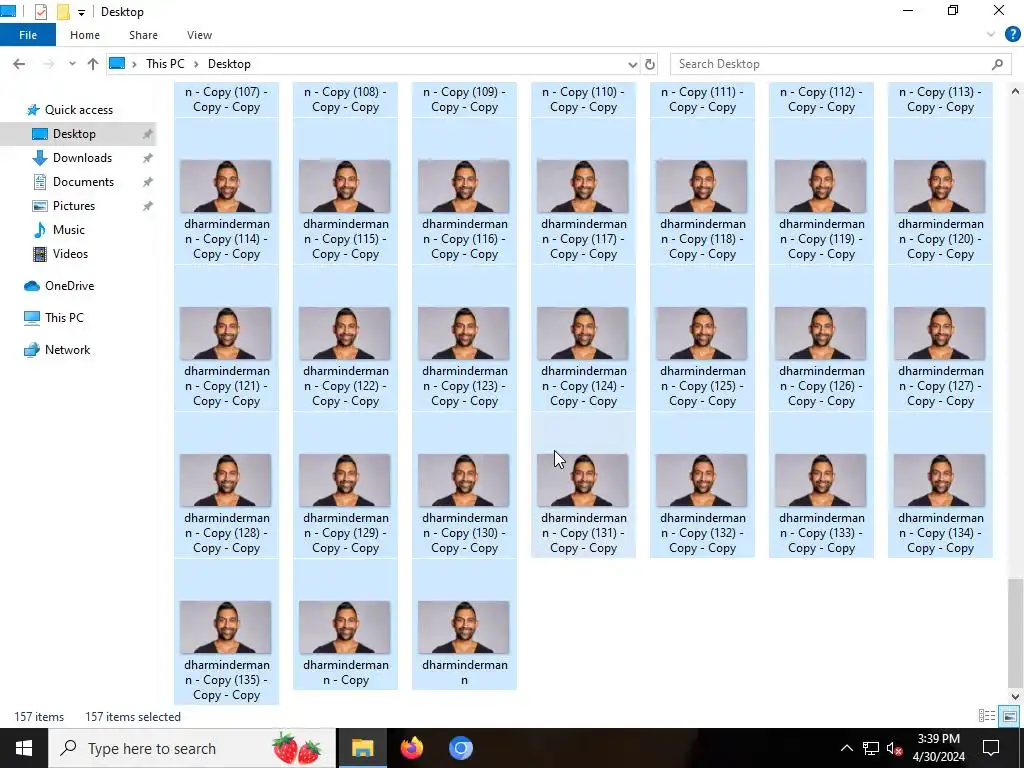Open the Home ribbon tab
The image size is (1024, 768).
click(x=85, y=35)
